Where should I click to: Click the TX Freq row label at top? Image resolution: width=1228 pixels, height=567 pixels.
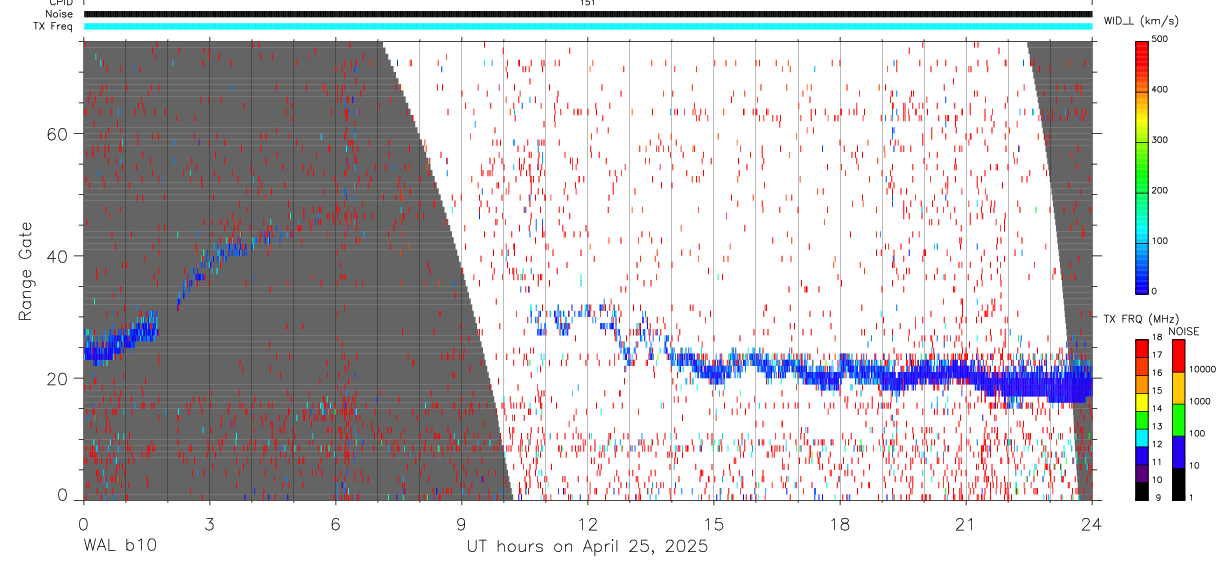click(55, 26)
